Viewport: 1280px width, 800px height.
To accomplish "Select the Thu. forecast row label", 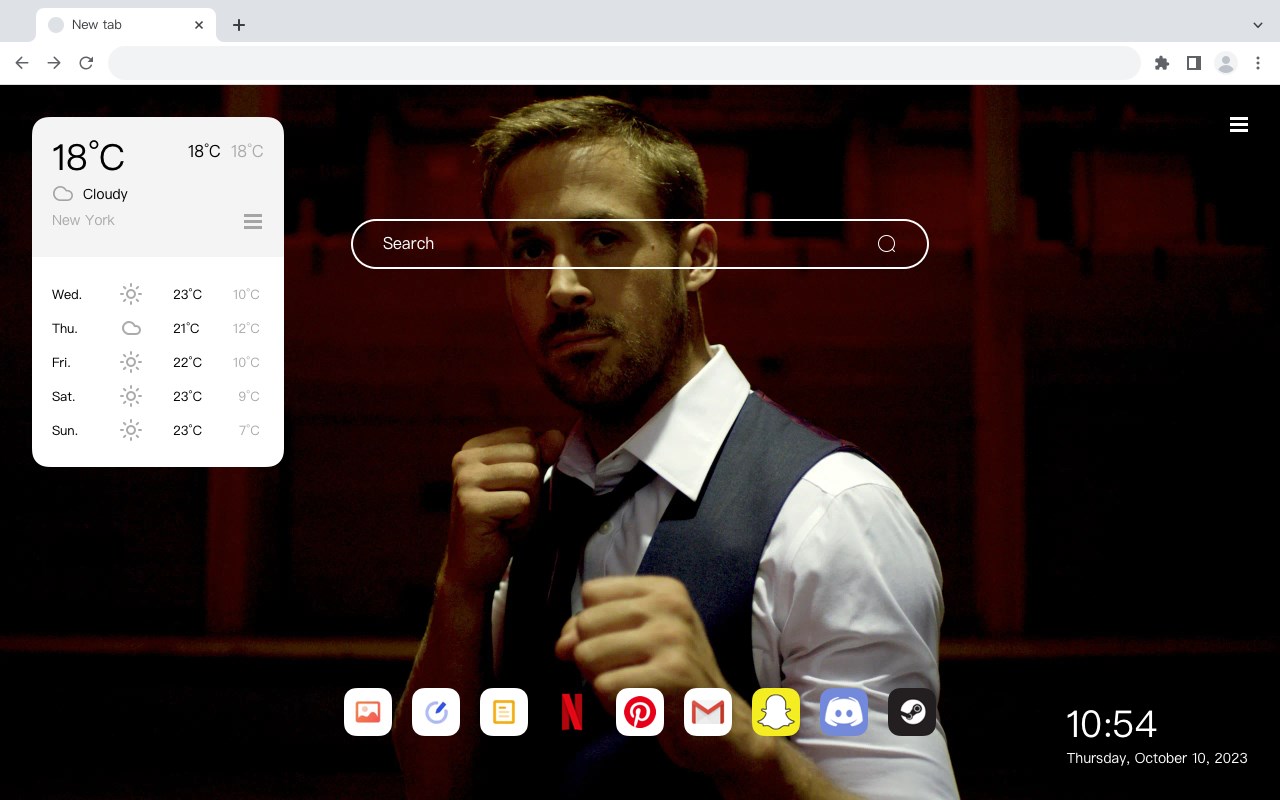I will coord(65,329).
